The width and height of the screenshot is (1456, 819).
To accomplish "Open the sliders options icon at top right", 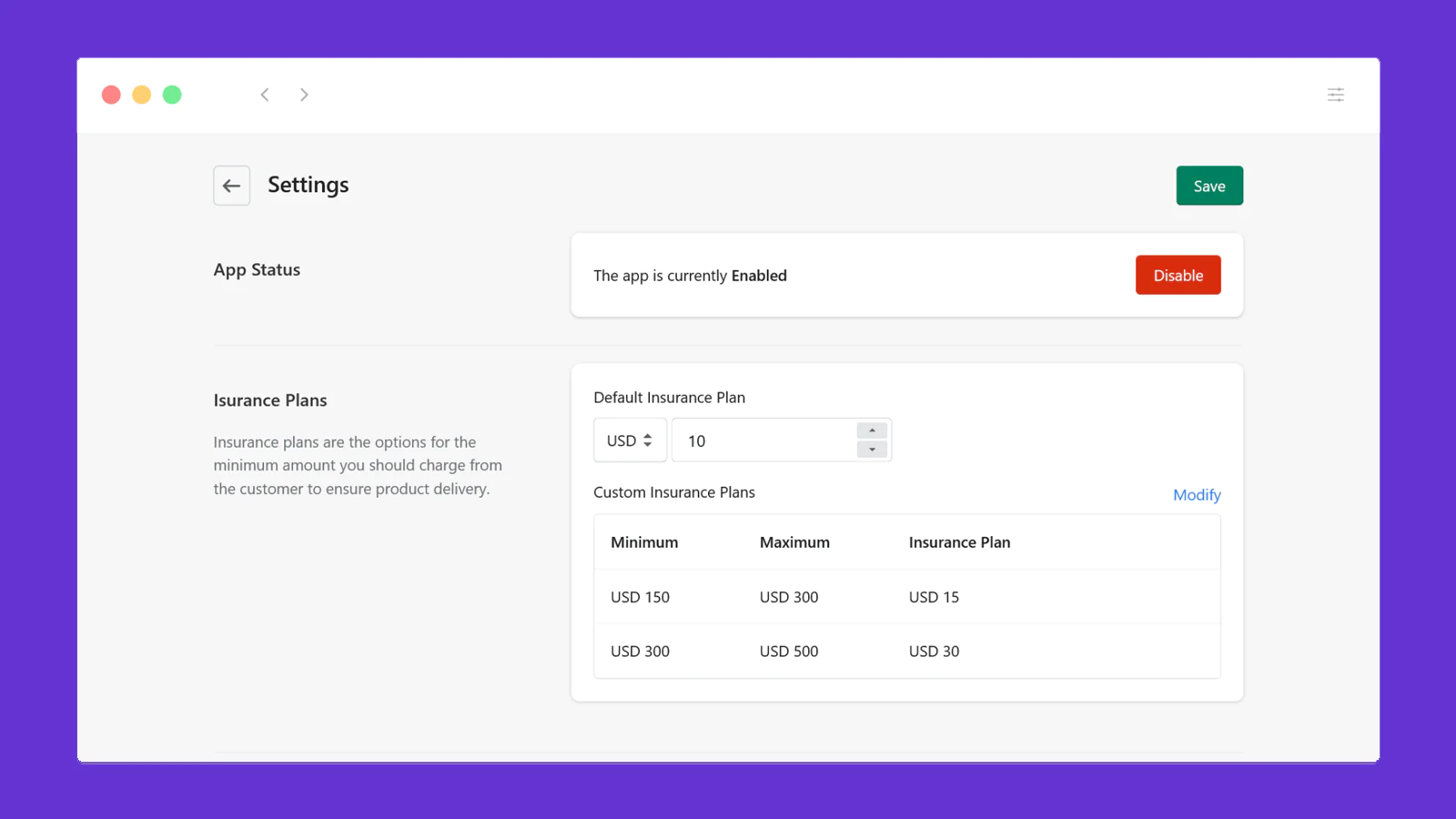I will tap(1335, 95).
